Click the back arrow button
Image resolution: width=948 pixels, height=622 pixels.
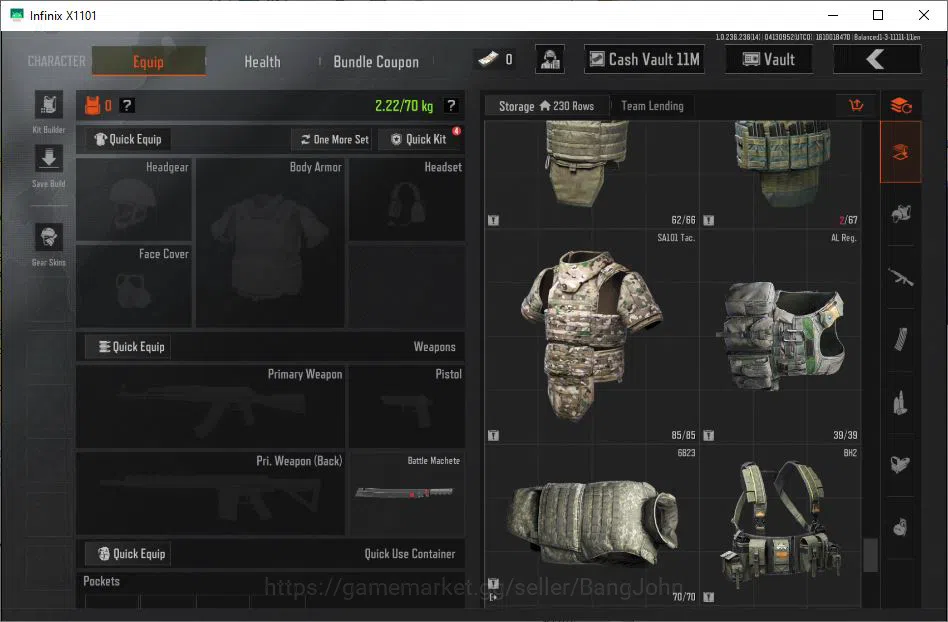coord(877,59)
